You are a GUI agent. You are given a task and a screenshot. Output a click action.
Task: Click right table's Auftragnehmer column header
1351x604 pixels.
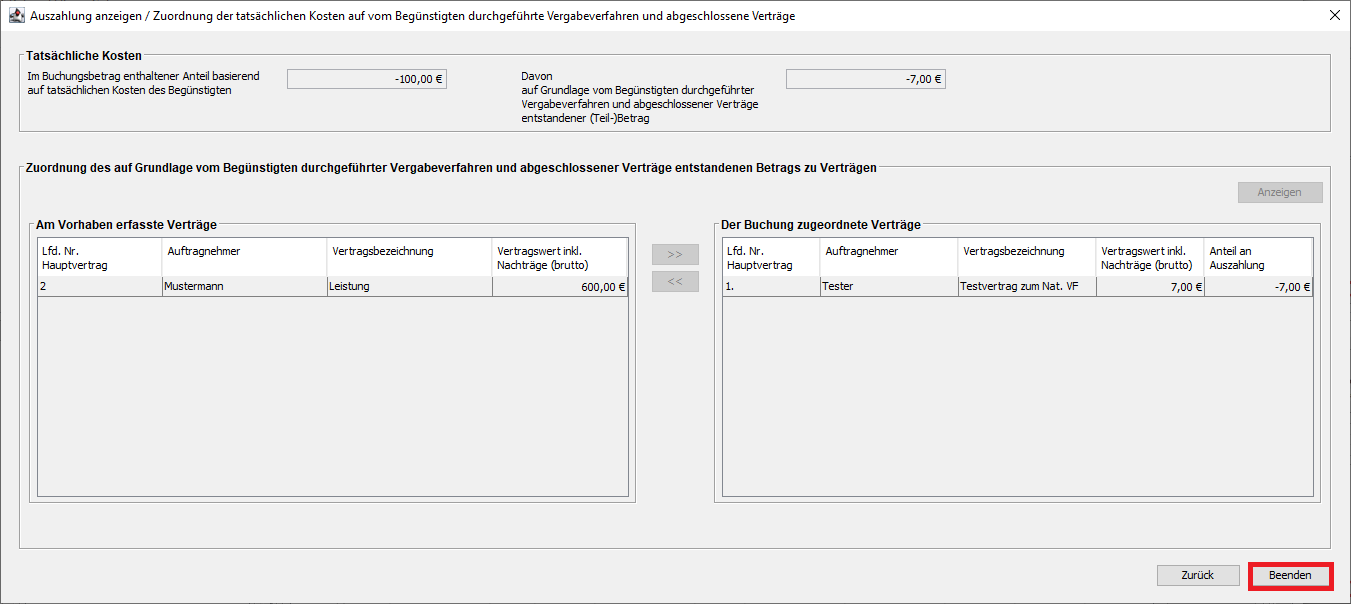[x=888, y=258]
